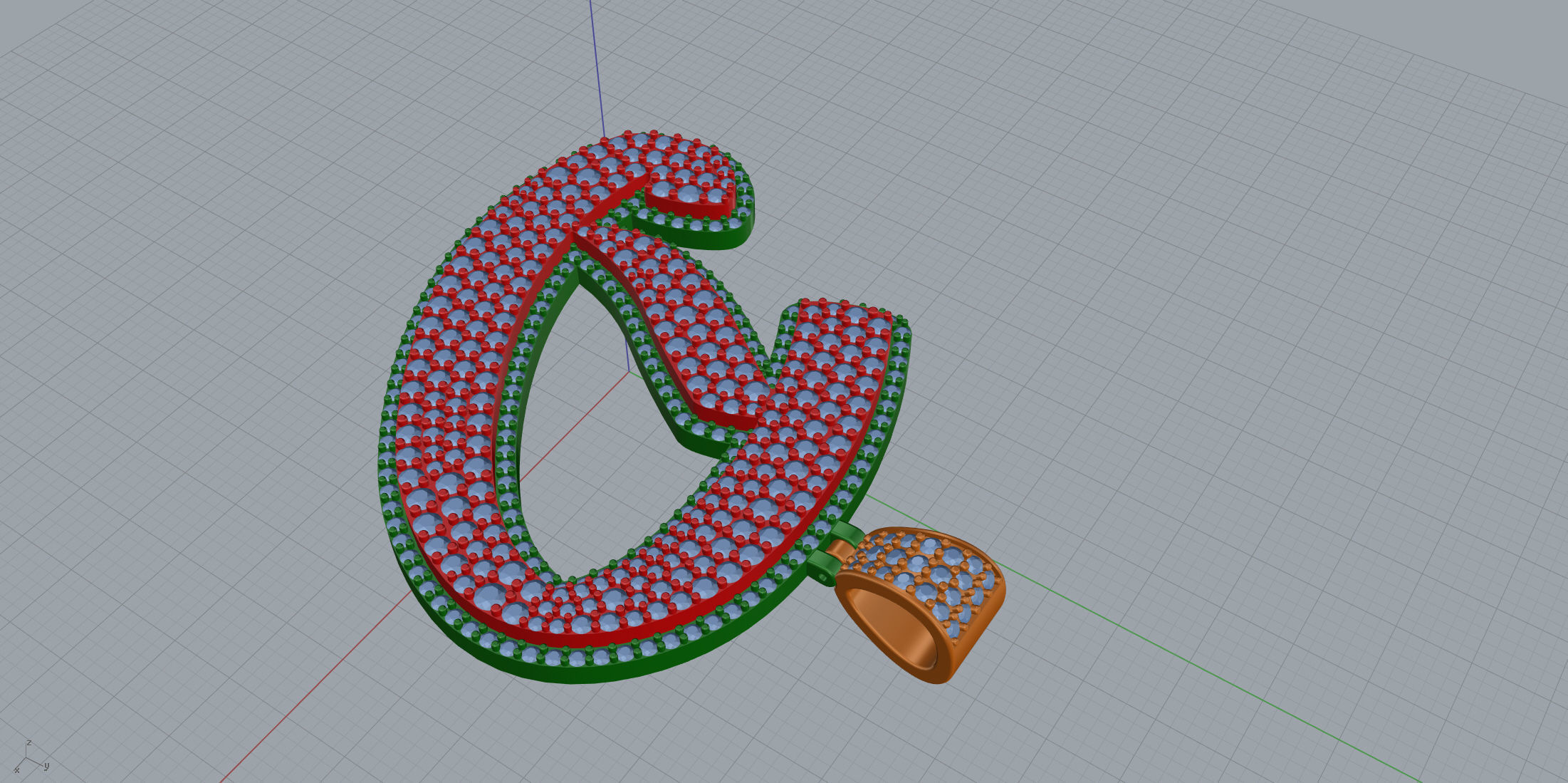Viewport: 1568px width, 783px height.
Task: Pick the blue vertical Z axis line
Action: (597, 68)
